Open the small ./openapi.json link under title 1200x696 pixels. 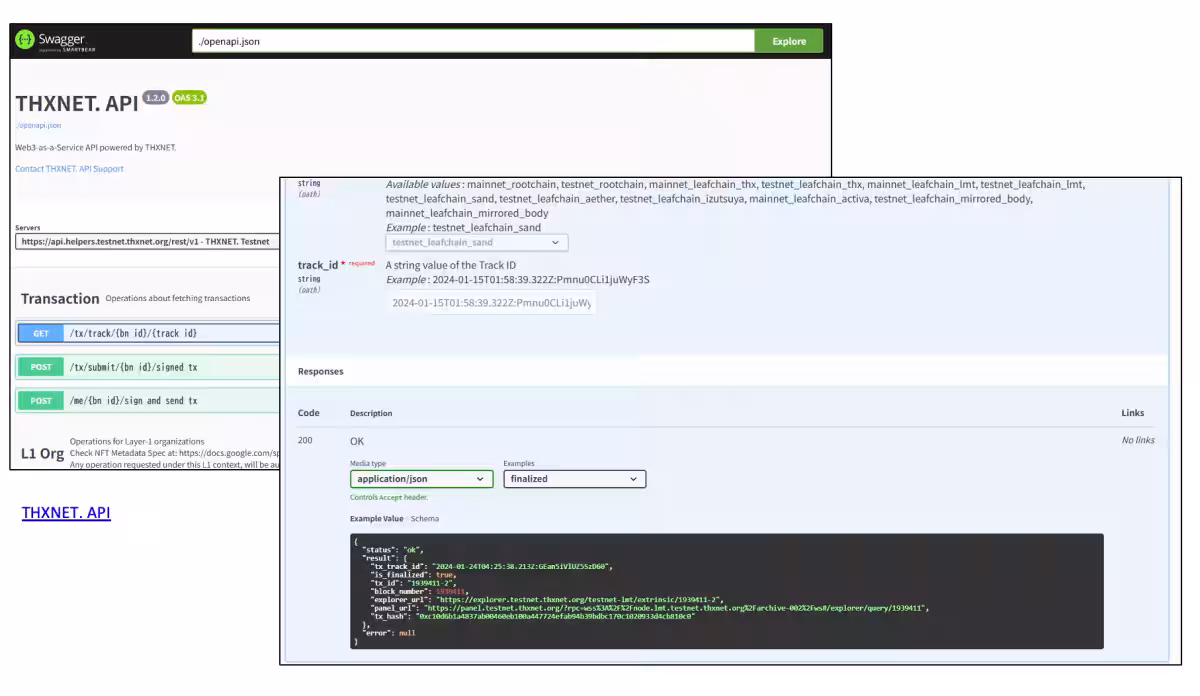(x=38, y=126)
